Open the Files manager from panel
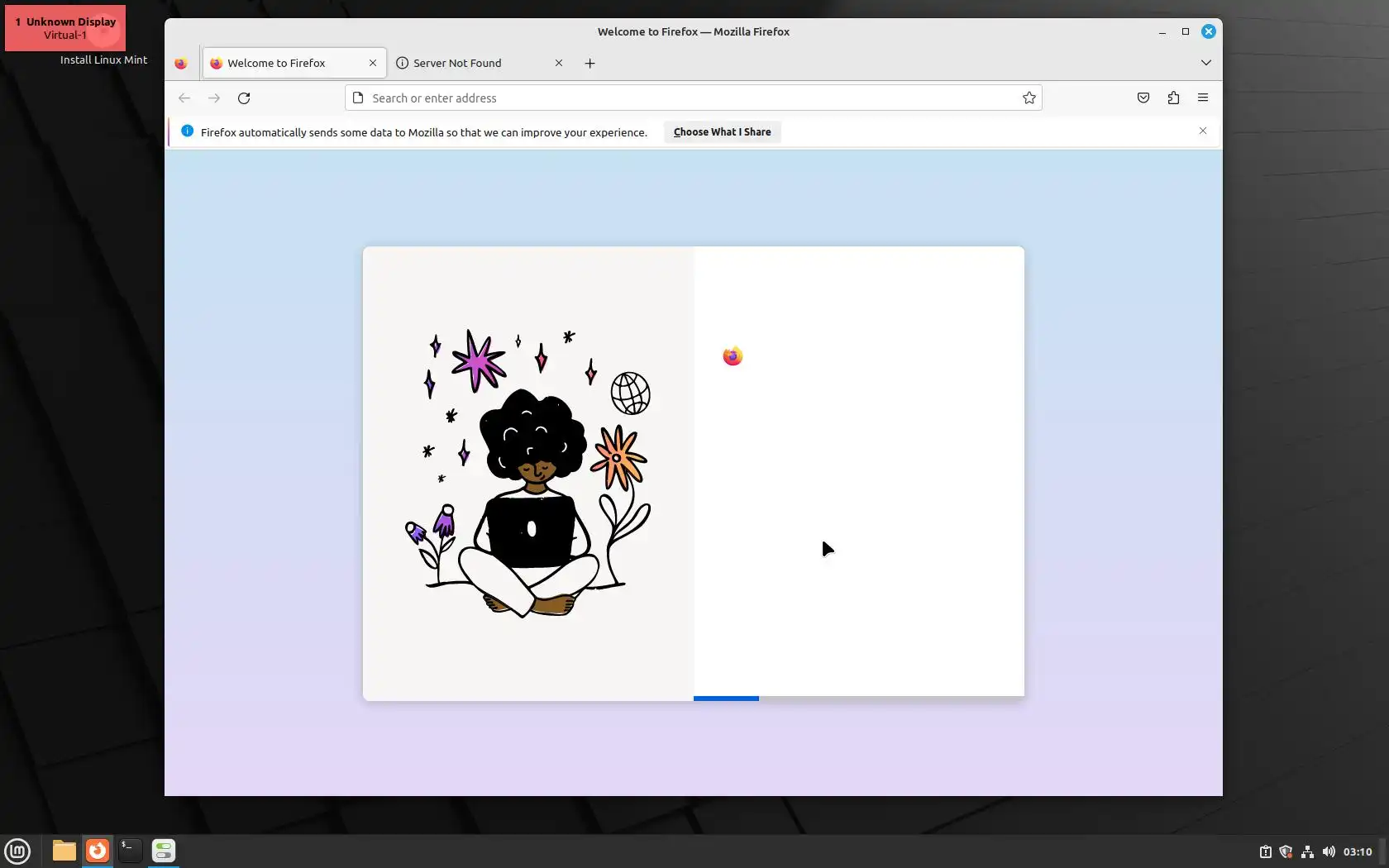This screenshot has width=1389, height=868. point(64,851)
